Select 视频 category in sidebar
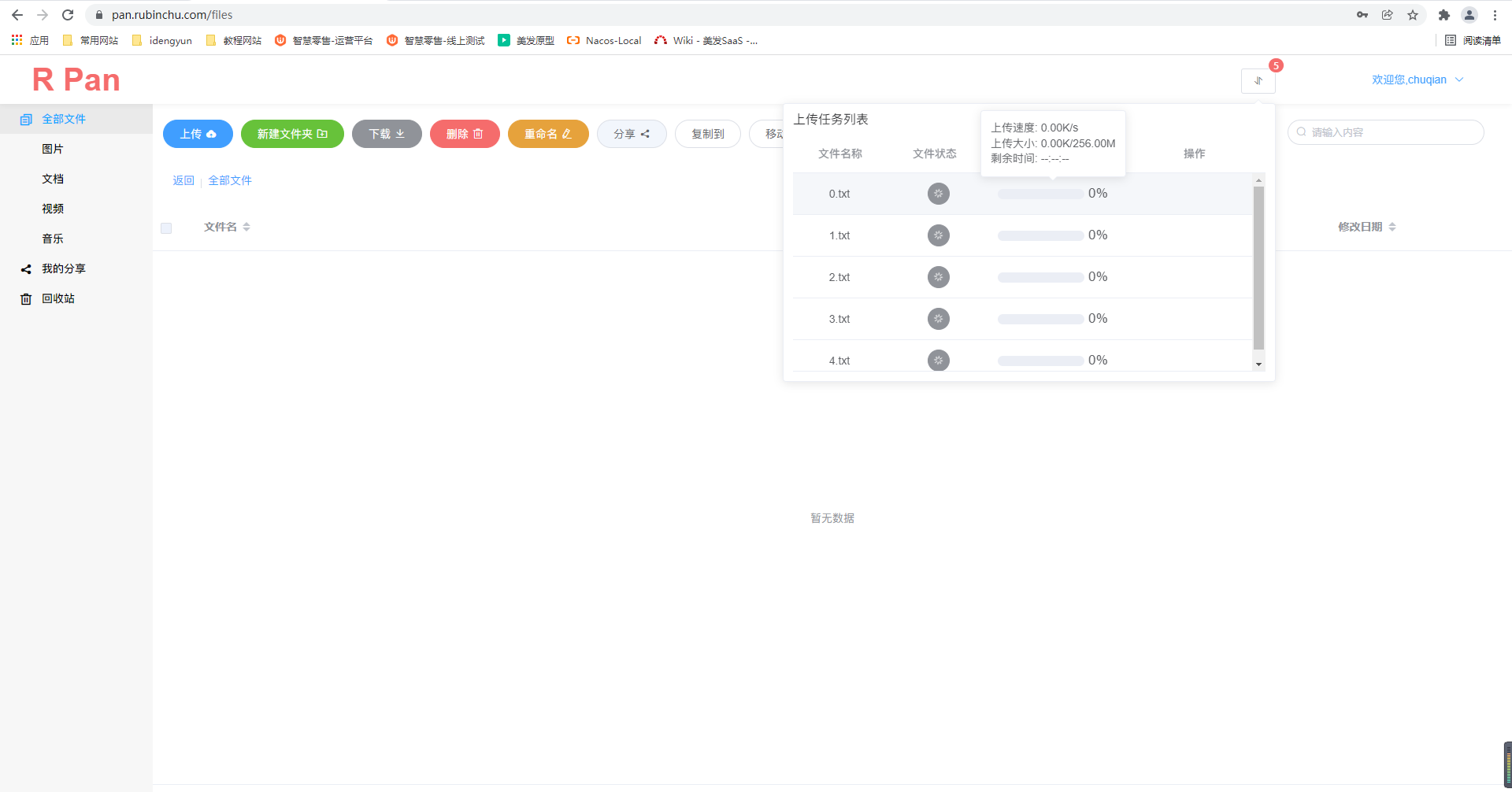This screenshot has height=792, width=1512. [76, 209]
